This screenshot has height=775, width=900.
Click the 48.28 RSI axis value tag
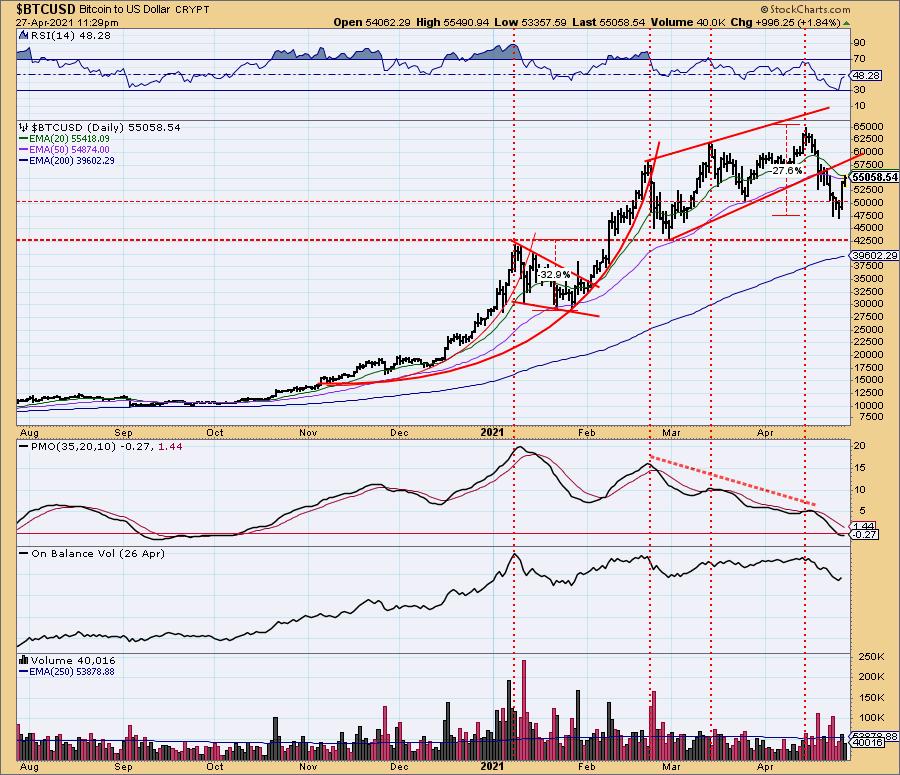click(x=867, y=75)
